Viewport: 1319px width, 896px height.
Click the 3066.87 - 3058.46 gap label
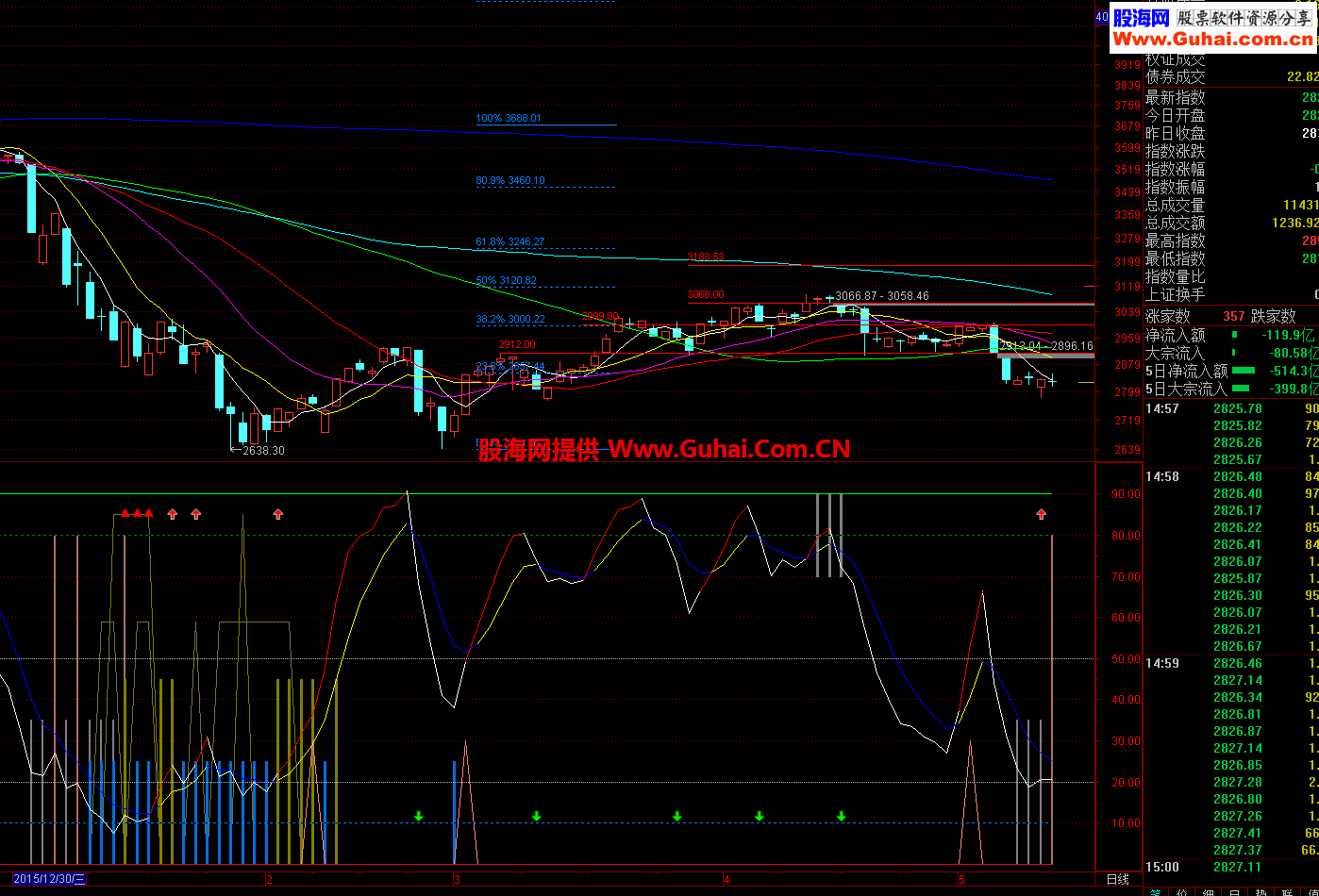[x=882, y=296]
